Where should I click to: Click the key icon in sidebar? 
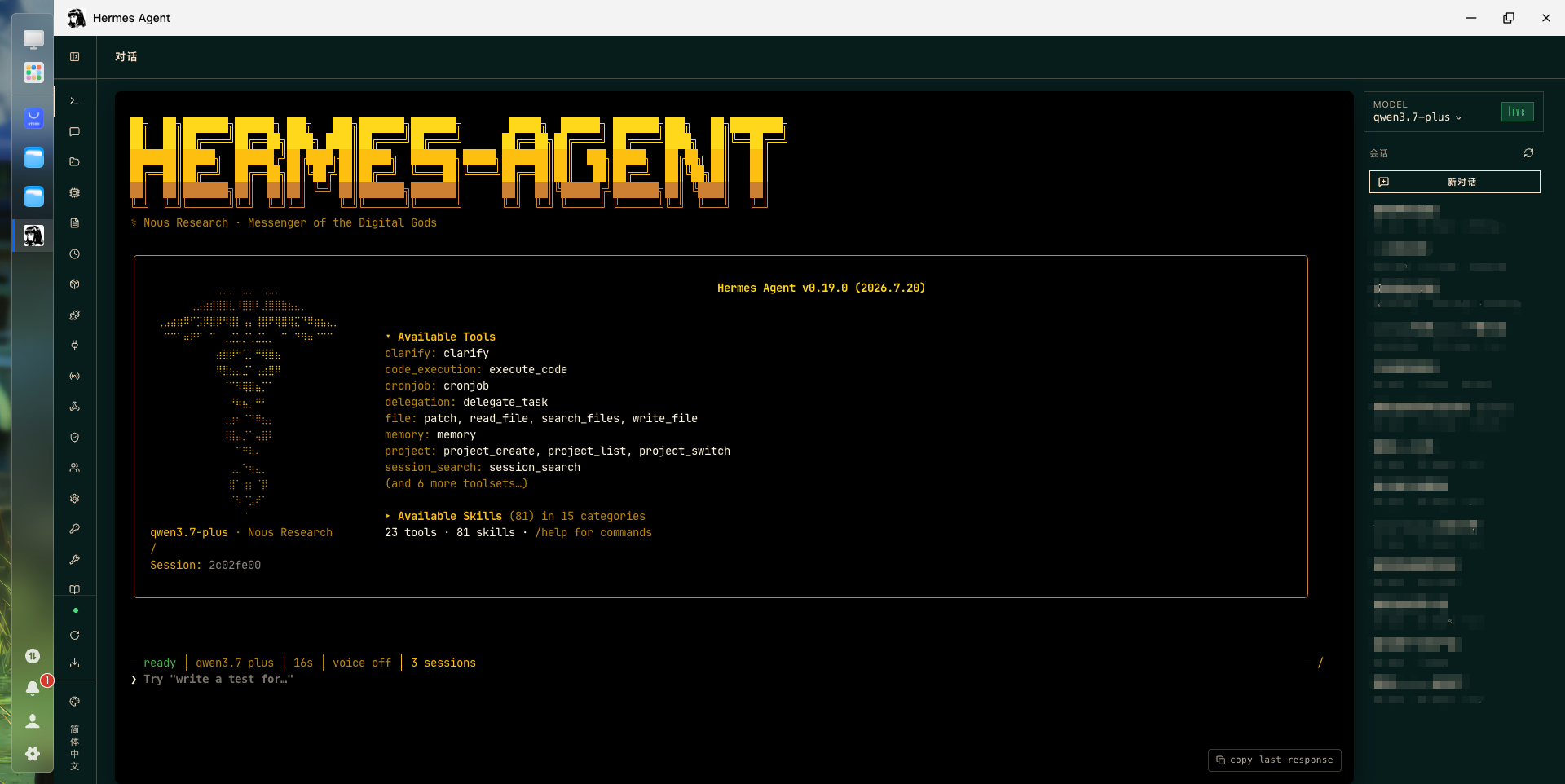tap(74, 529)
